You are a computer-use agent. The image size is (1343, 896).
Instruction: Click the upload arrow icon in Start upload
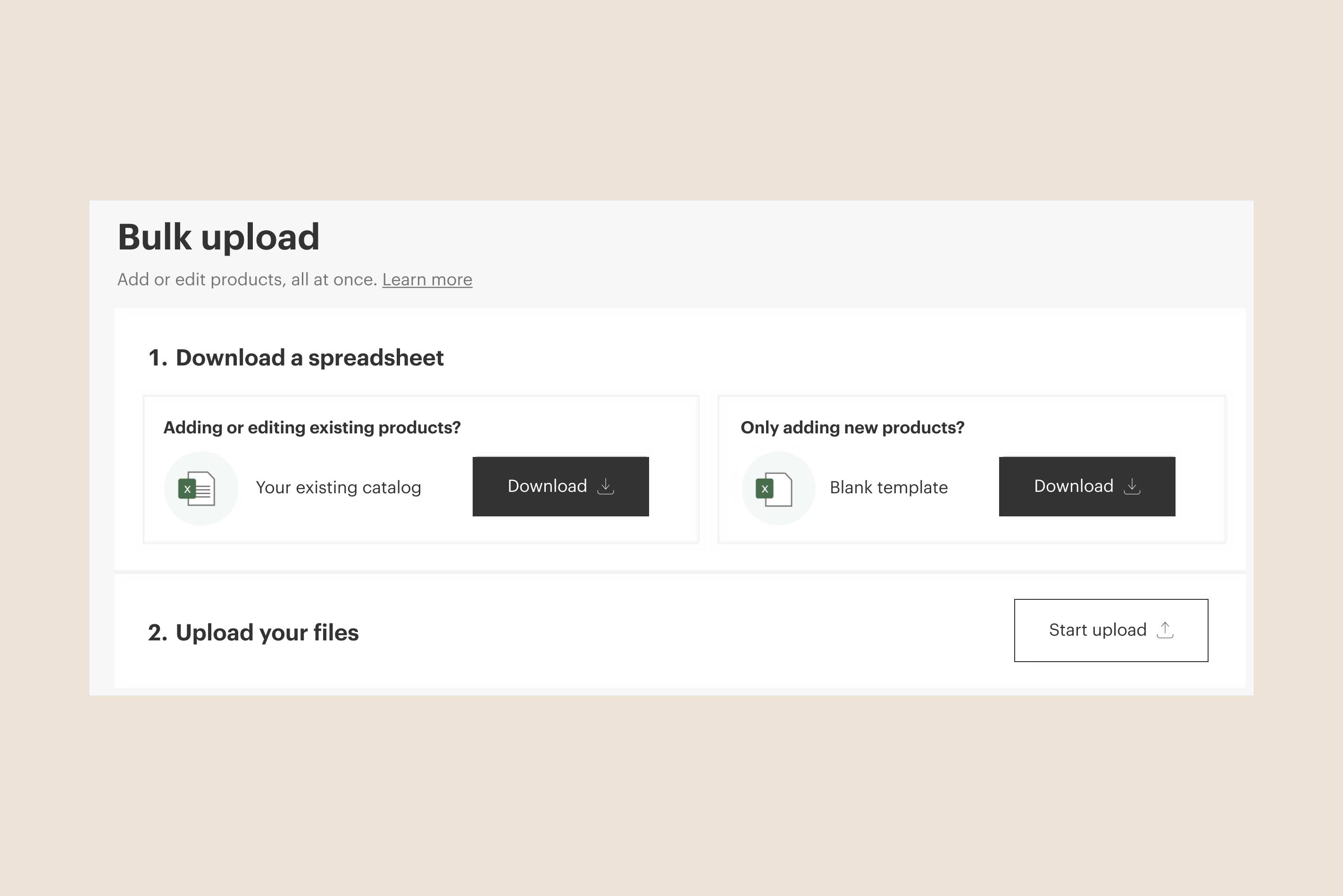point(1165,630)
